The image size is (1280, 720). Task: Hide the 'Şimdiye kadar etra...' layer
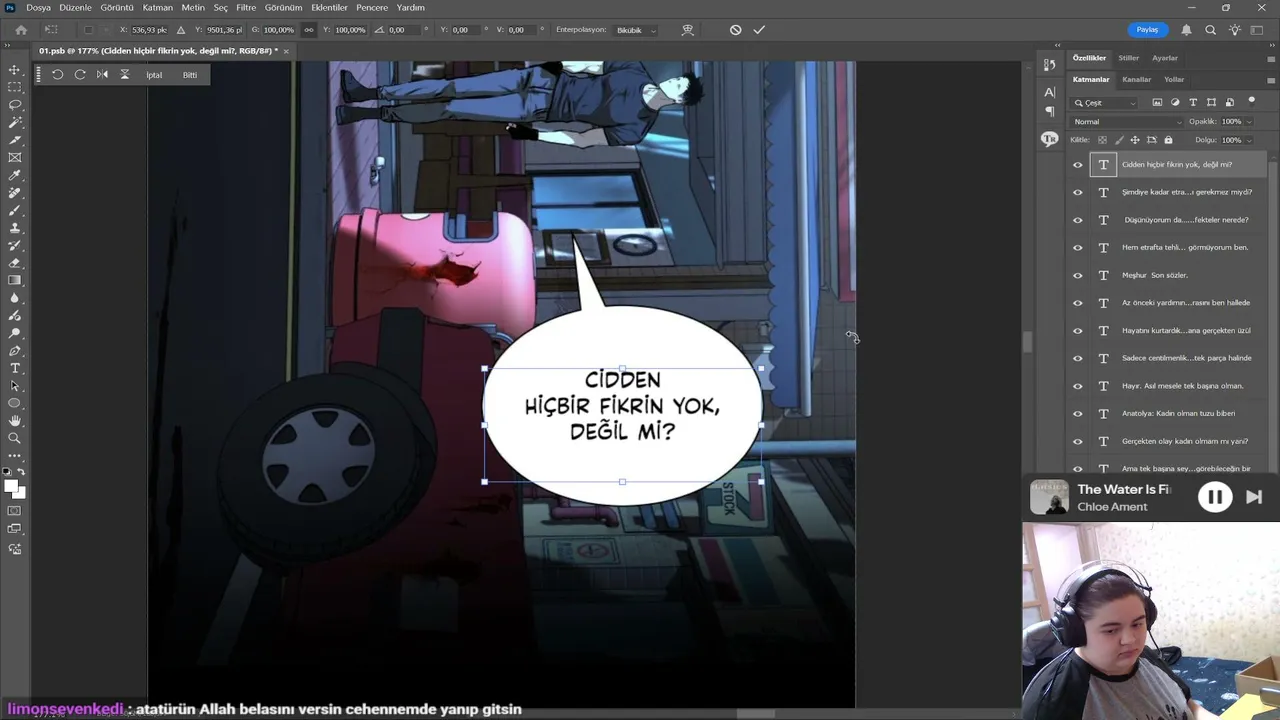[x=1078, y=192]
